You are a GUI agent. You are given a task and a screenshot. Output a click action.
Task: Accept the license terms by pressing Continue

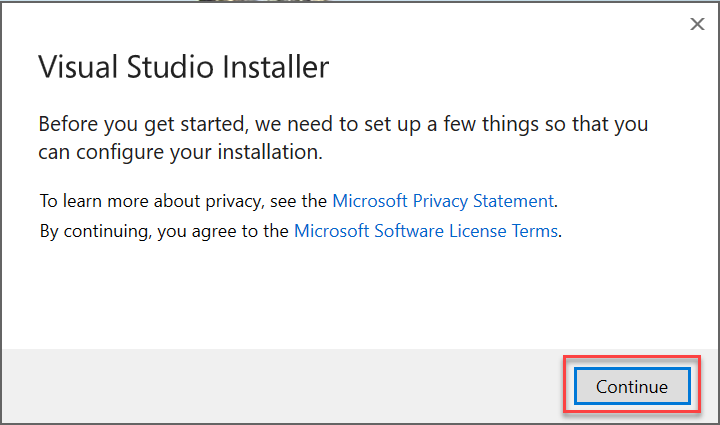632,386
